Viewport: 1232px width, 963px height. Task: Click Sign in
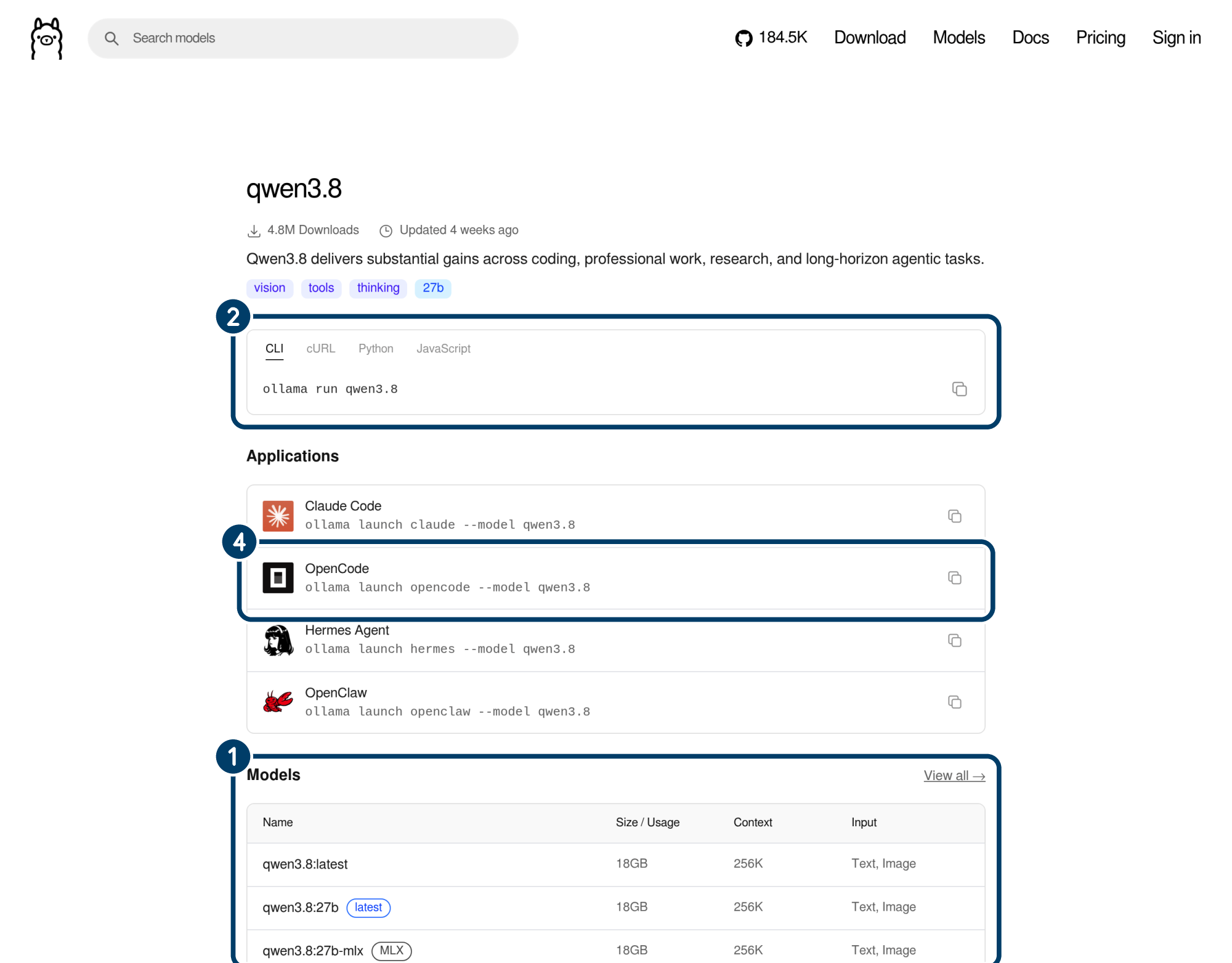point(1177,38)
